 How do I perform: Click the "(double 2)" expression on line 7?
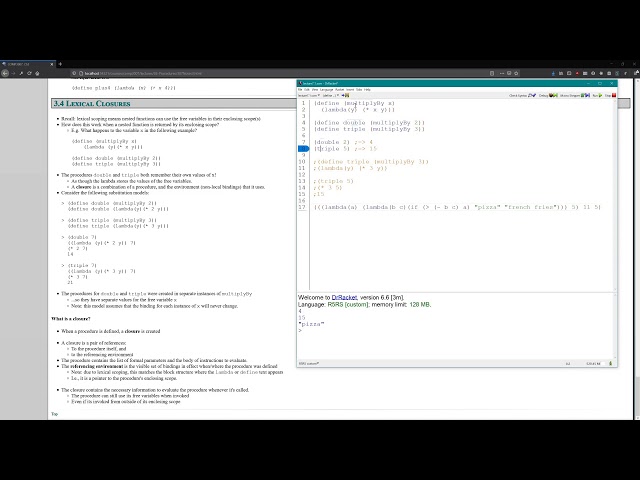click(332, 142)
